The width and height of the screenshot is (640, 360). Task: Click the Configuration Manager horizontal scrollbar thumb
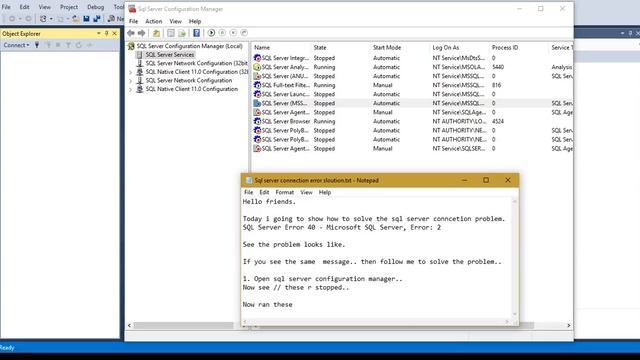[x=184, y=325]
